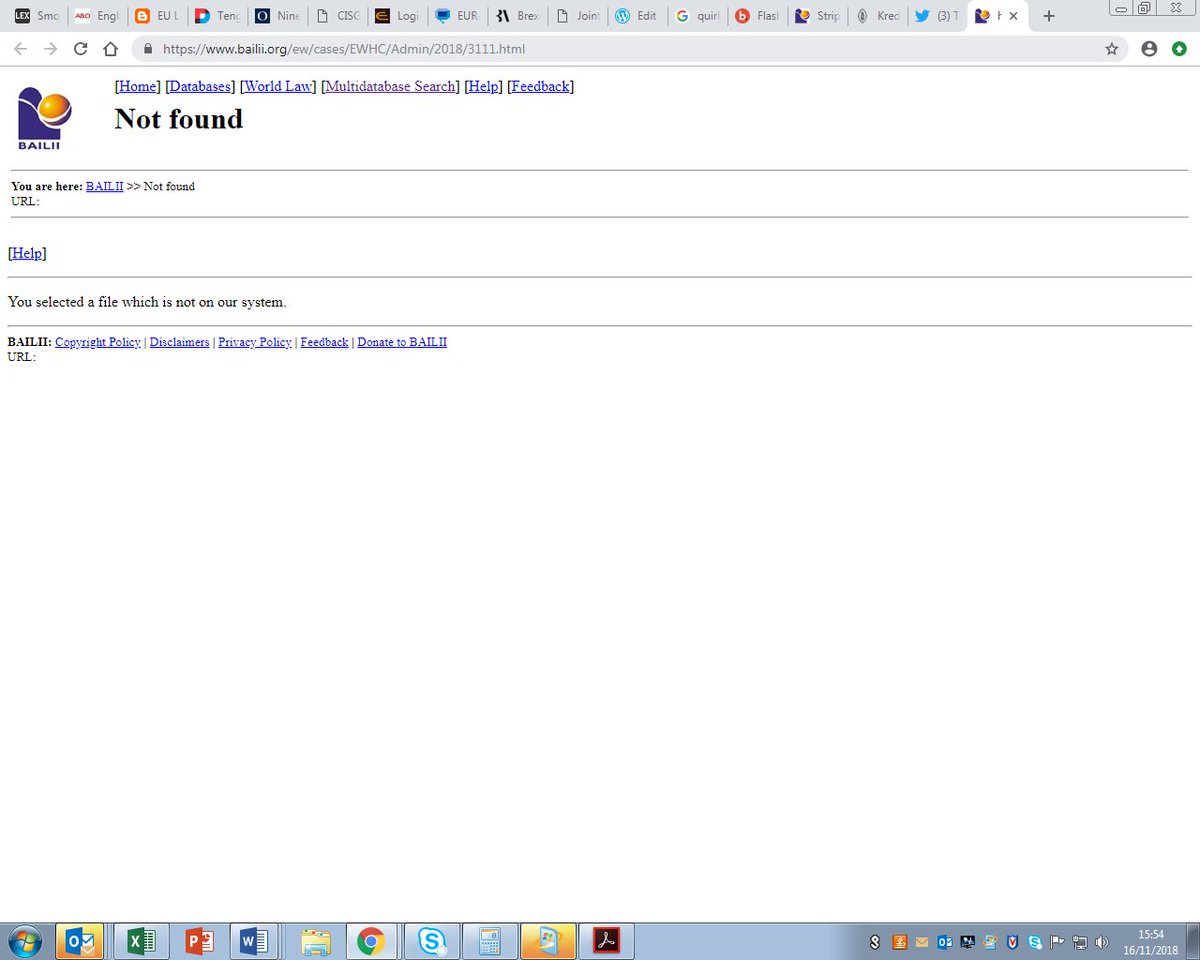Click the envelope mail tray icon
The width and height of the screenshot is (1200, 960).
(x=921, y=942)
